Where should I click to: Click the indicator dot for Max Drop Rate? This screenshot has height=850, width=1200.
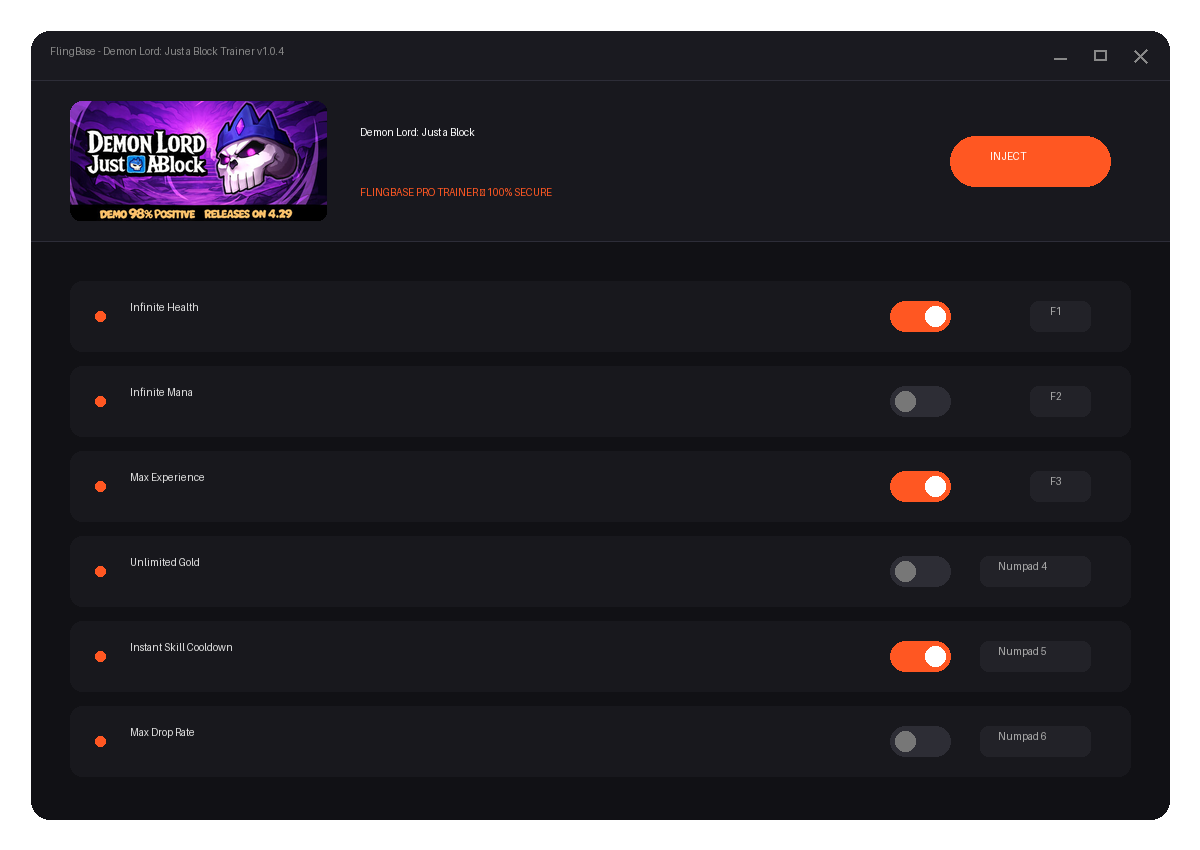(x=100, y=742)
